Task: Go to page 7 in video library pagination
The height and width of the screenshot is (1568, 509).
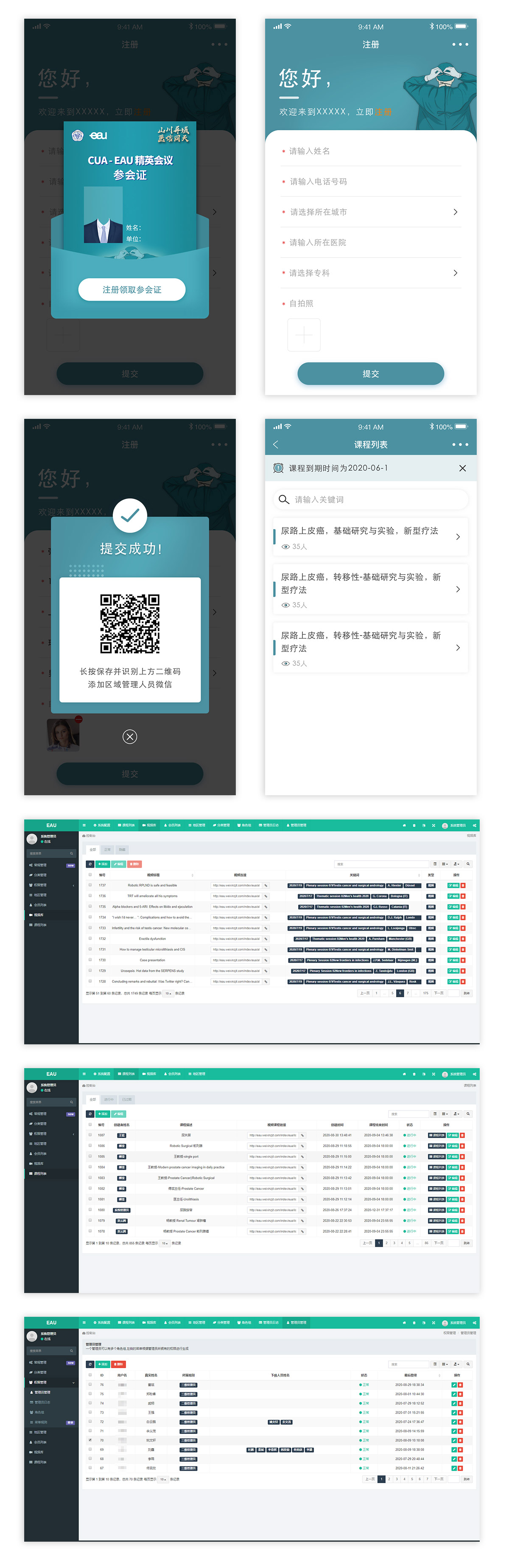Action: click(x=408, y=993)
